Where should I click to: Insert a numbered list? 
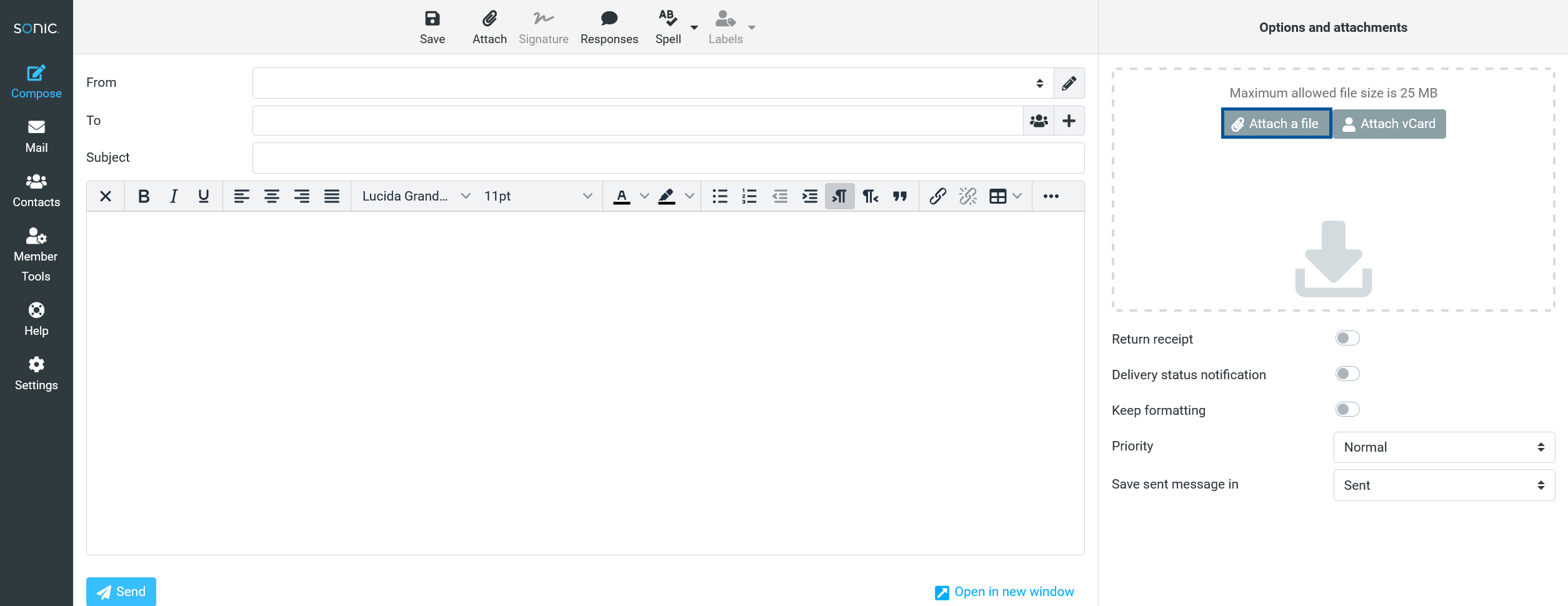coord(750,196)
